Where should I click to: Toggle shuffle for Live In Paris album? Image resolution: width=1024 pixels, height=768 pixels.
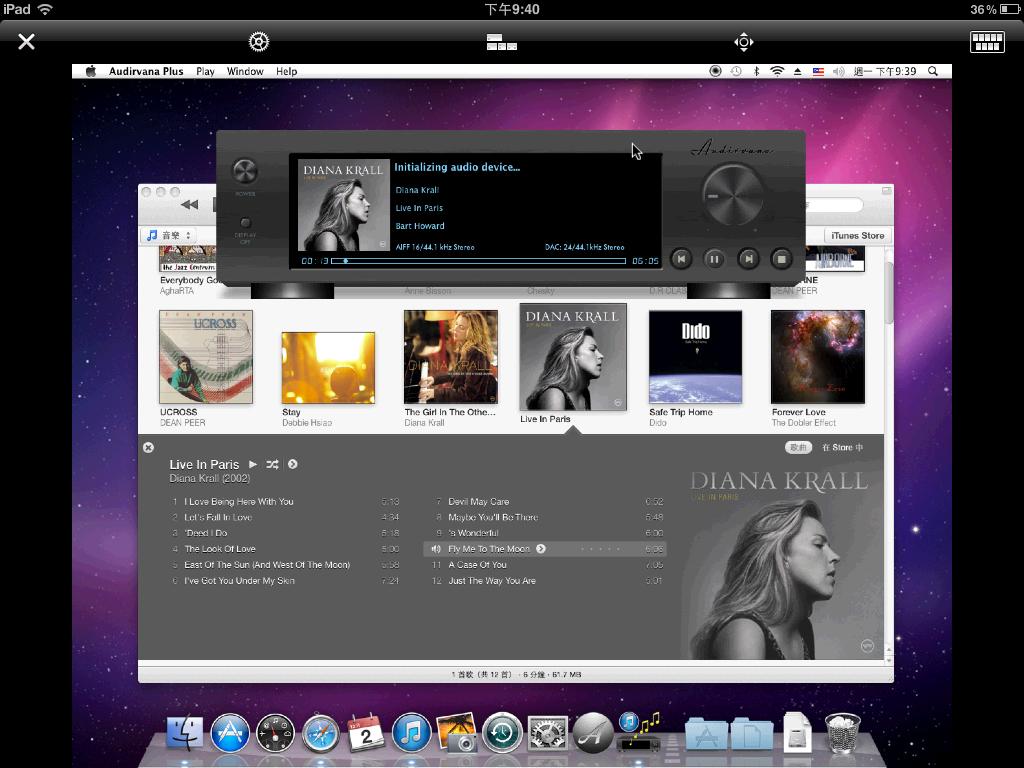tap(272, 464)
